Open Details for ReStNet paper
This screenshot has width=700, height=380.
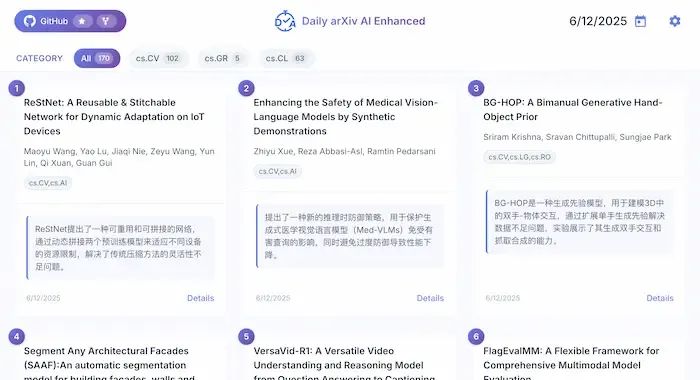pyautogui.click(x=200, y=298)
